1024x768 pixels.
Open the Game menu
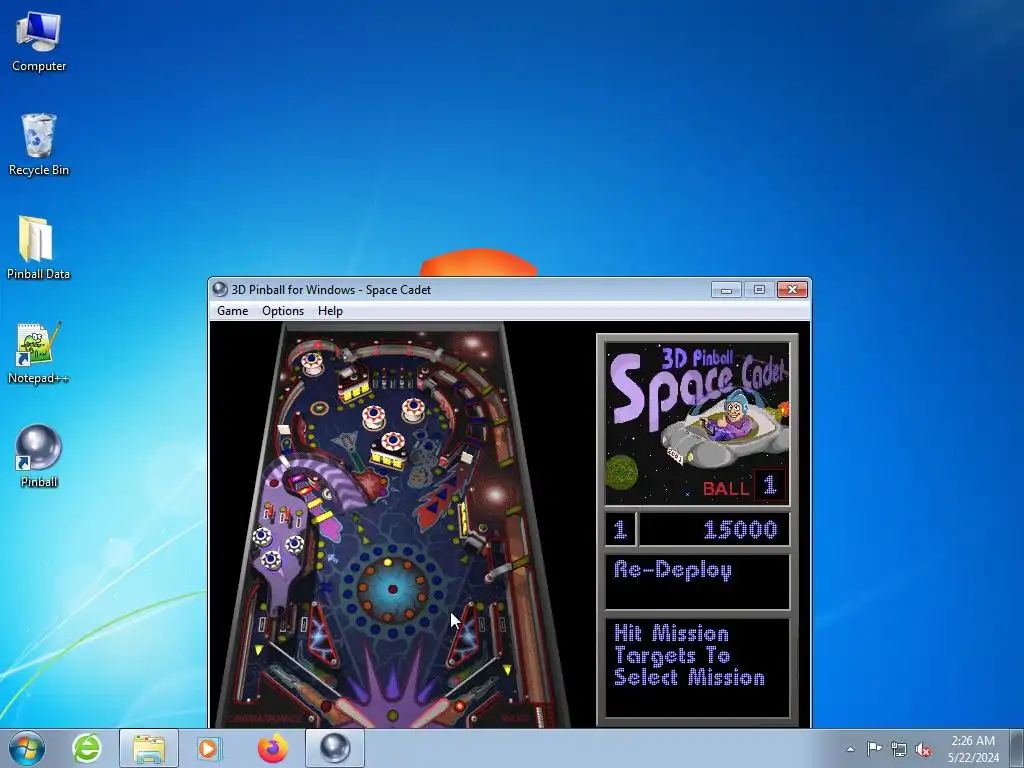pyautogui.click(x=232, y=311)
